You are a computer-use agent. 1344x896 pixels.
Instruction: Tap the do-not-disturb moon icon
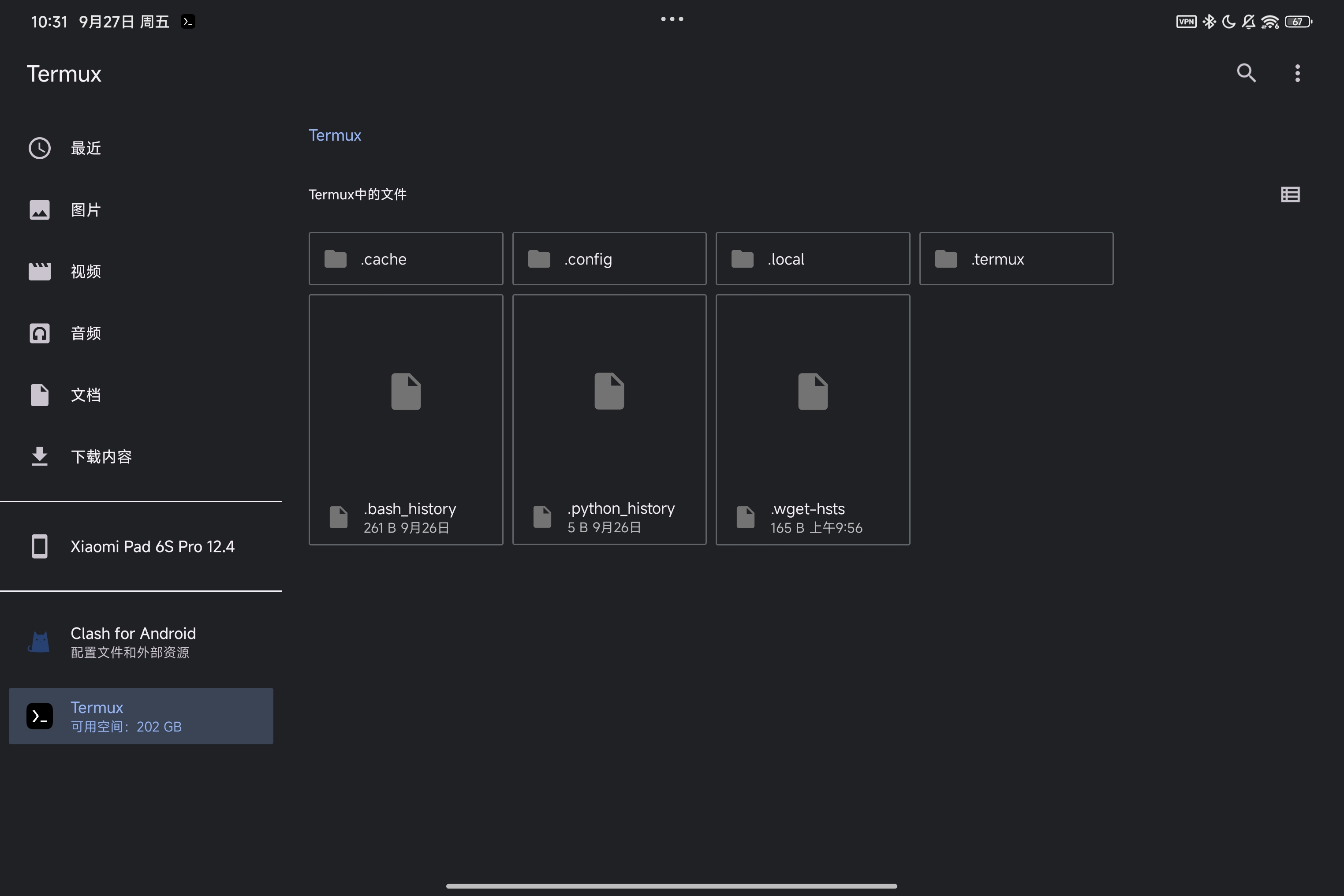tap(1228, 22)
